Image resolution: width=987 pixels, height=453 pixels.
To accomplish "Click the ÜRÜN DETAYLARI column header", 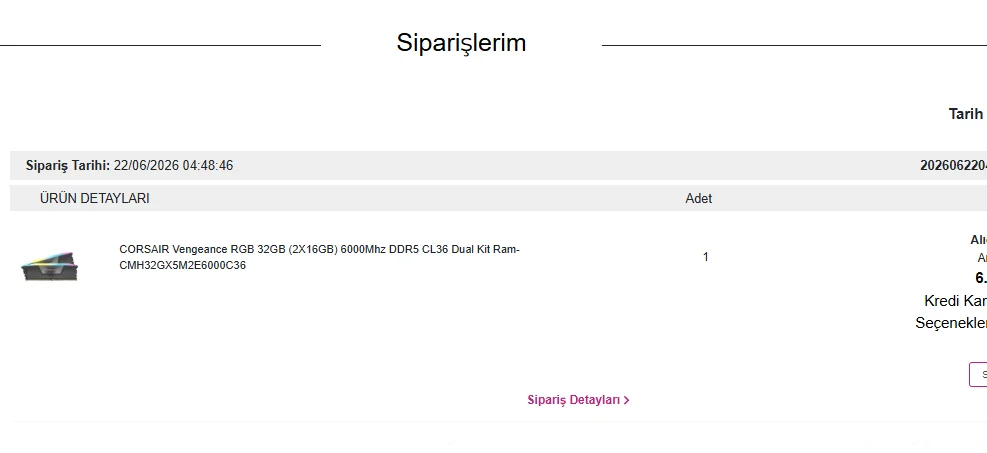I will point(95,199).
